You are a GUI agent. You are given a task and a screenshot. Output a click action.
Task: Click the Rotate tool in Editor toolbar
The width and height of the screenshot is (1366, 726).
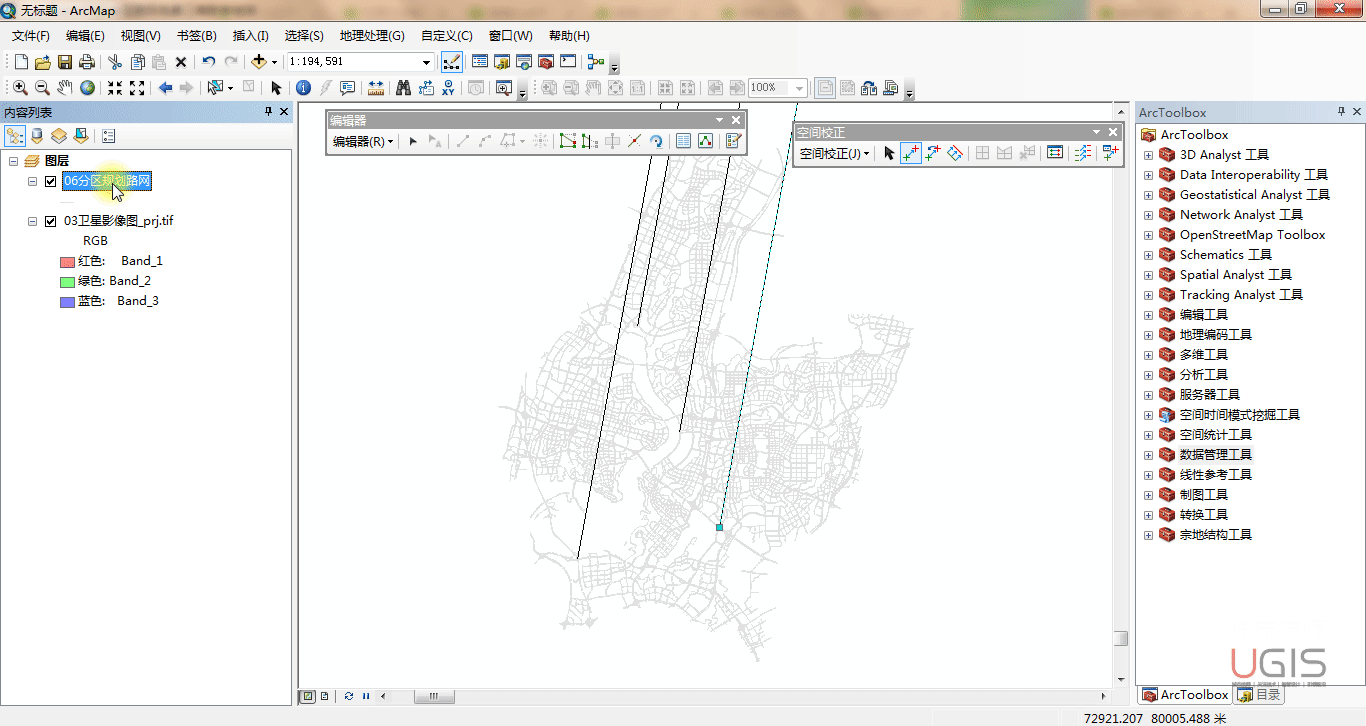657,141
